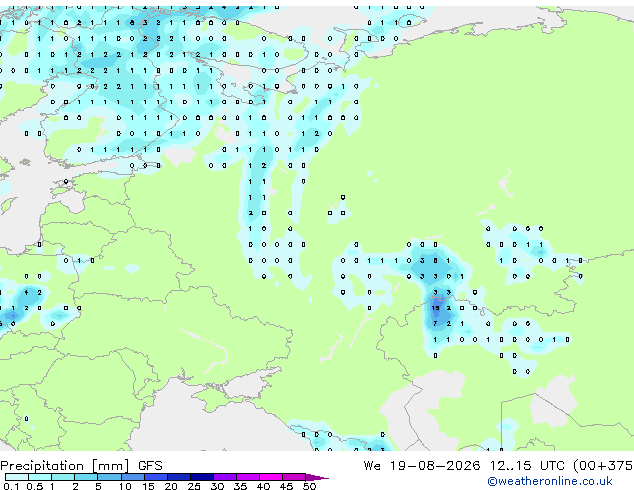634x490 pixels.
Task: Click the 35–40 mm legend color box
Action: pos(247,477)
